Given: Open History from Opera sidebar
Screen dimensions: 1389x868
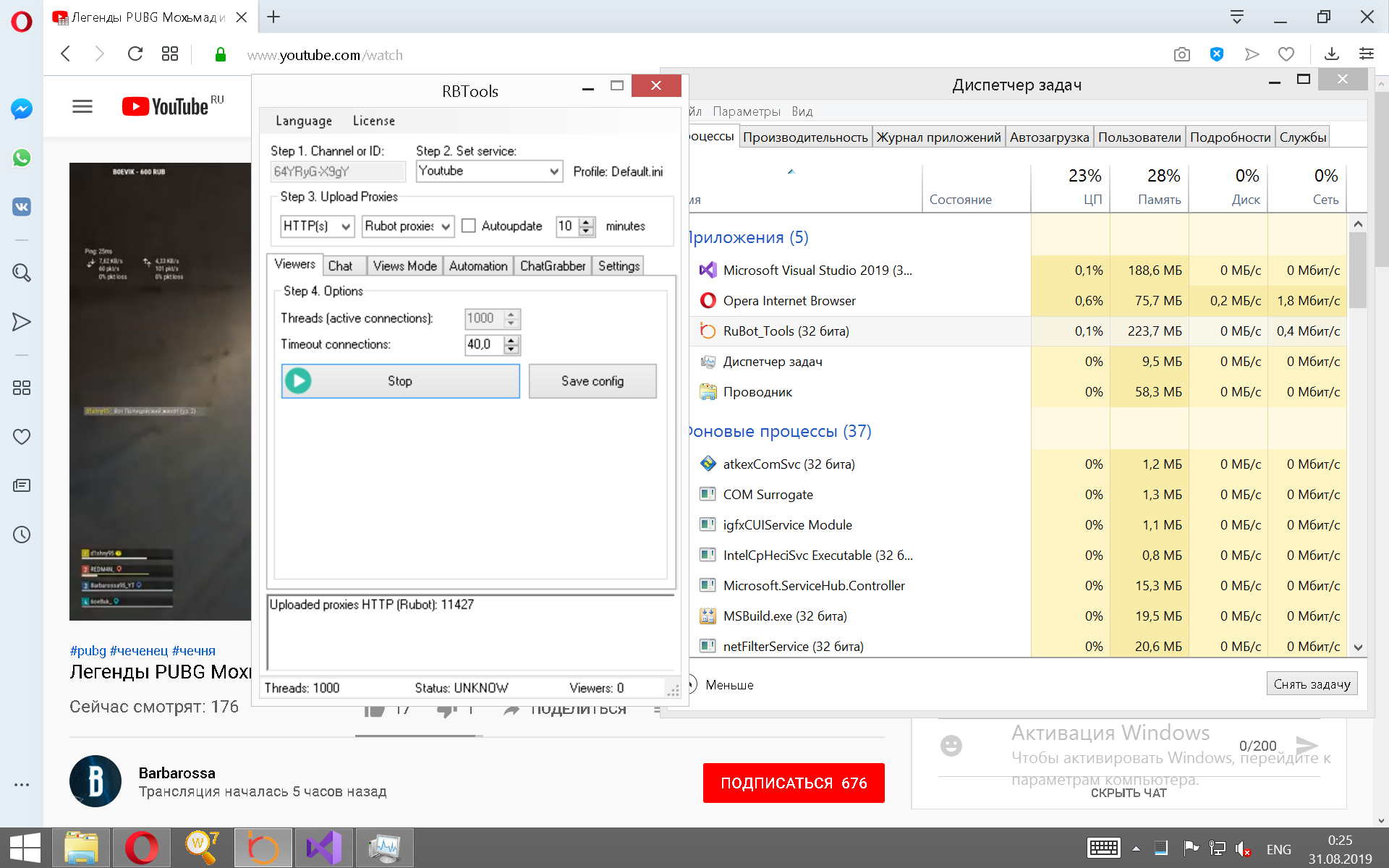Looking at the screenshot, I should (x=22, y=535).
